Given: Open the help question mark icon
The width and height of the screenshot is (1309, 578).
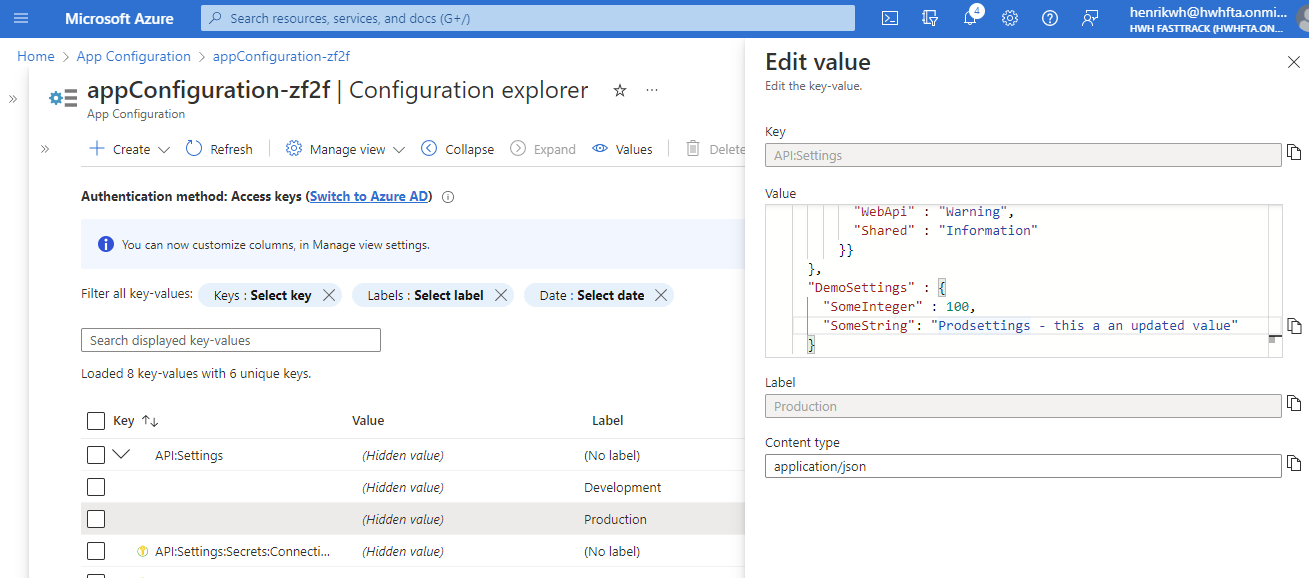Looking at the screenshot, I should [1050, 18].
